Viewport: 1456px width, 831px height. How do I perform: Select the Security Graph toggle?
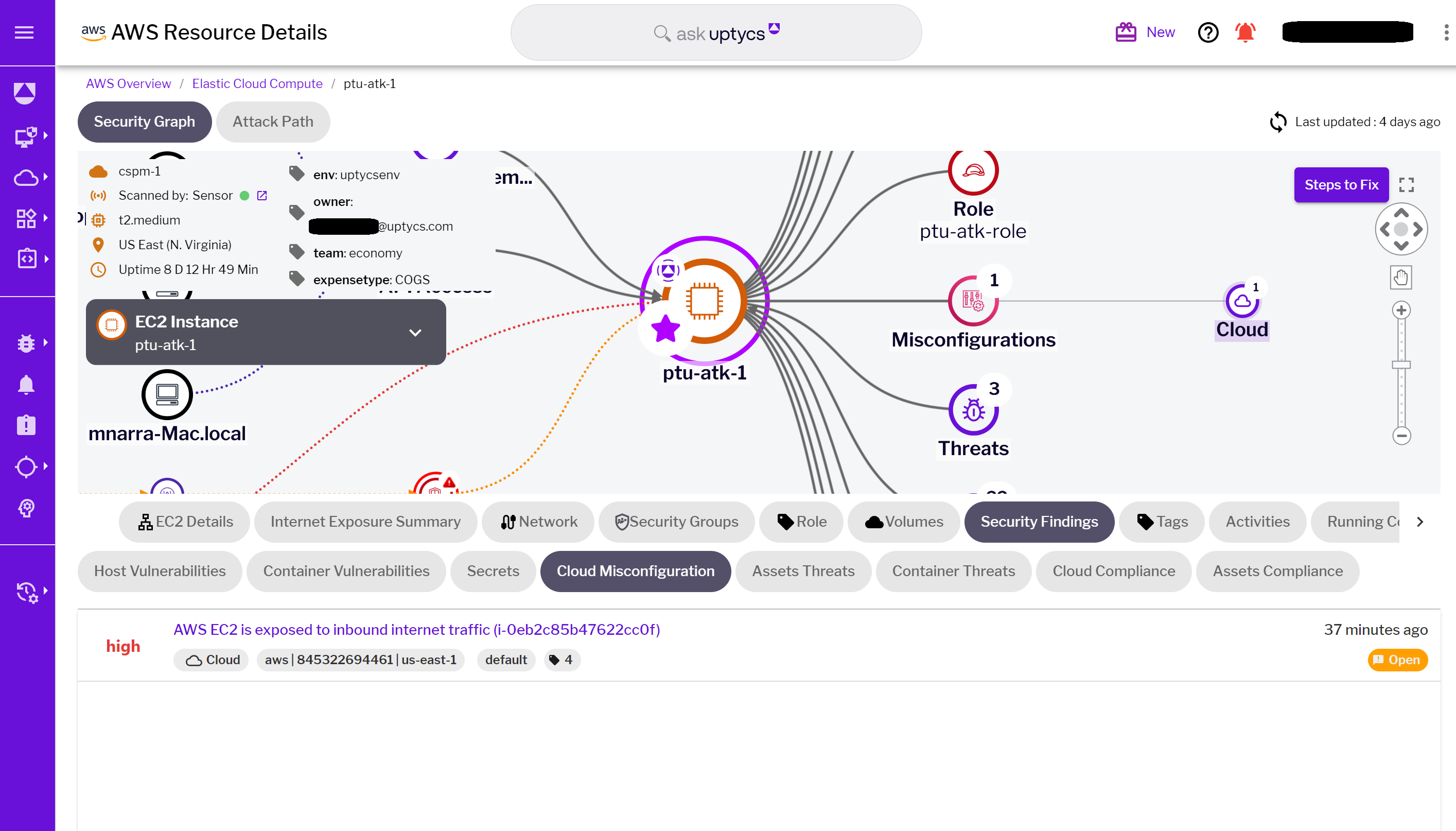pos(144,122)
